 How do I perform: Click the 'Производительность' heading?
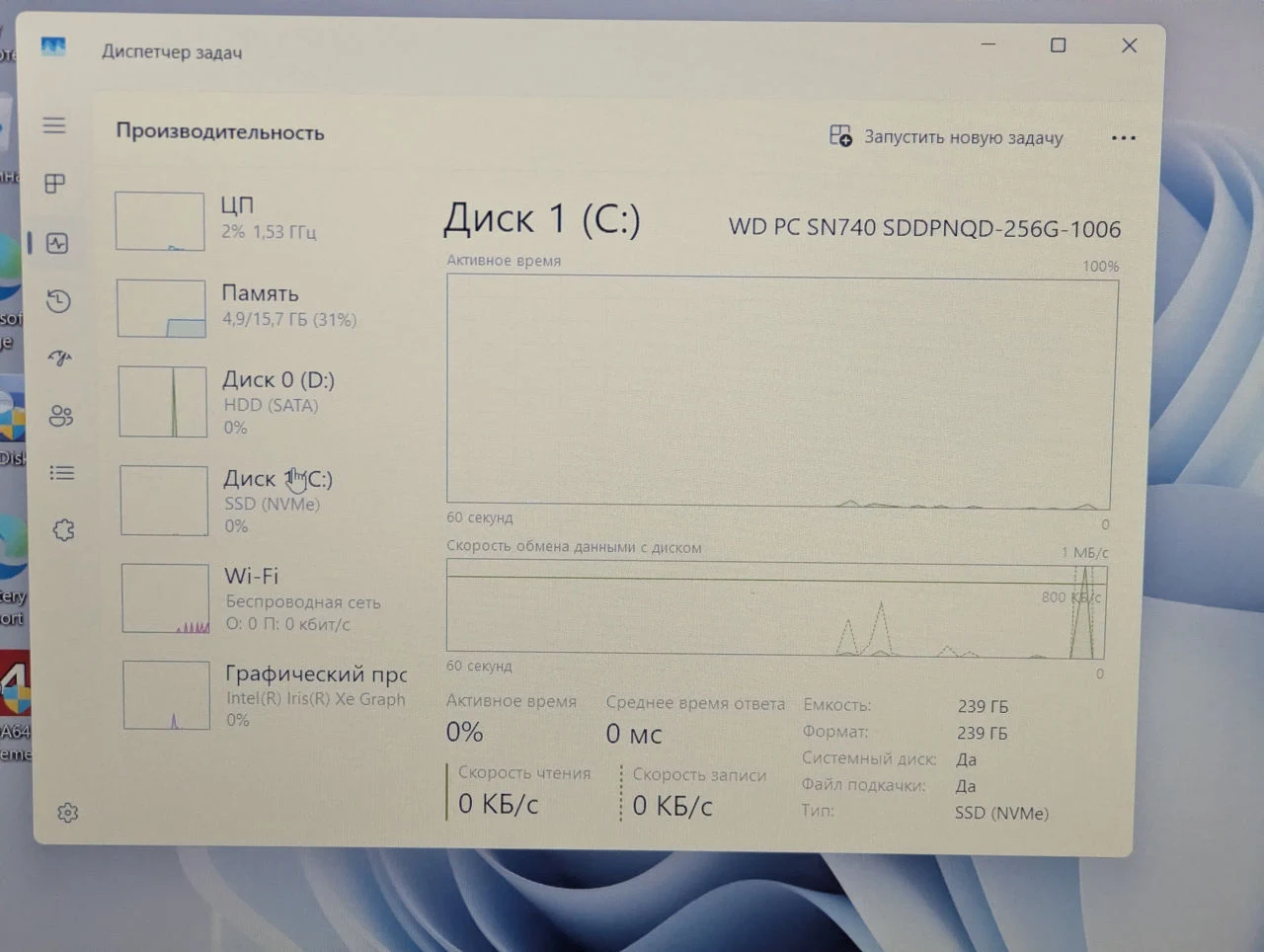pos(220,132)
